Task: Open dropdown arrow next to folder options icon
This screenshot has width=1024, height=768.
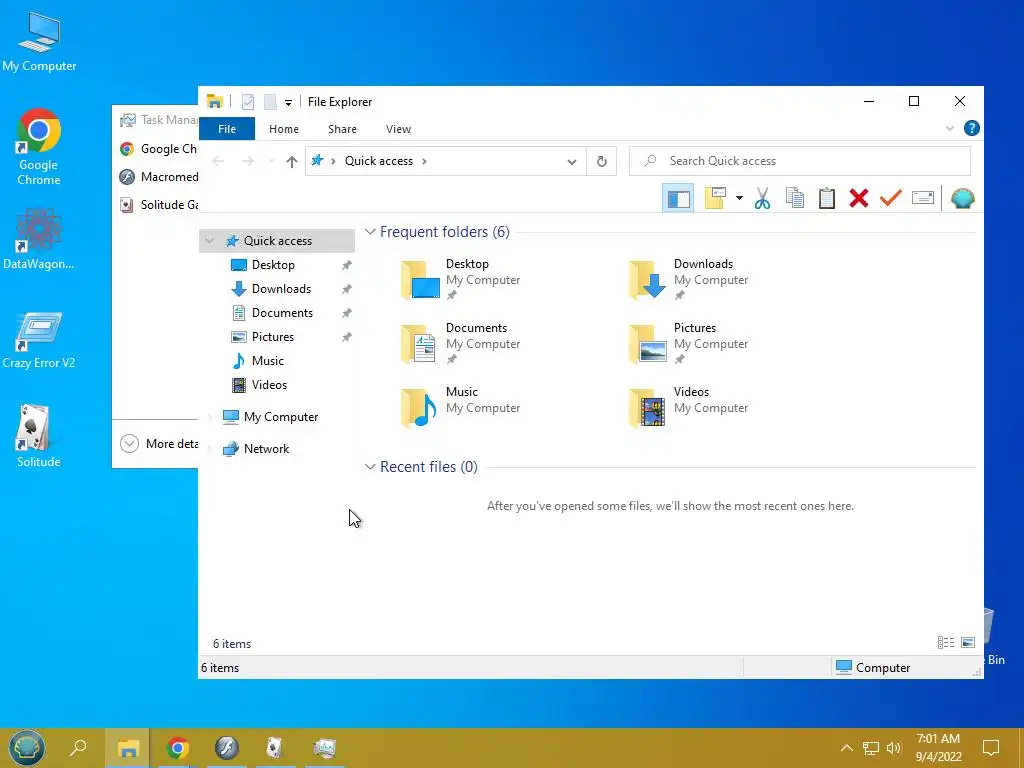Action: 739,198
